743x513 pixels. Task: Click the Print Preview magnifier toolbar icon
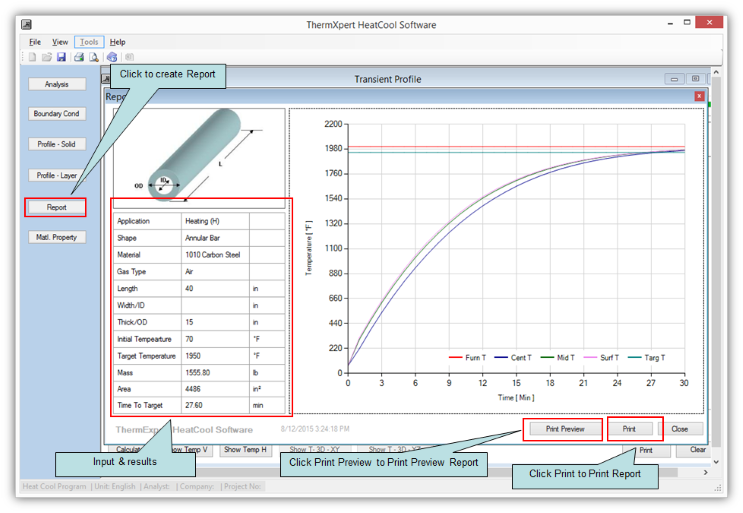94,57
